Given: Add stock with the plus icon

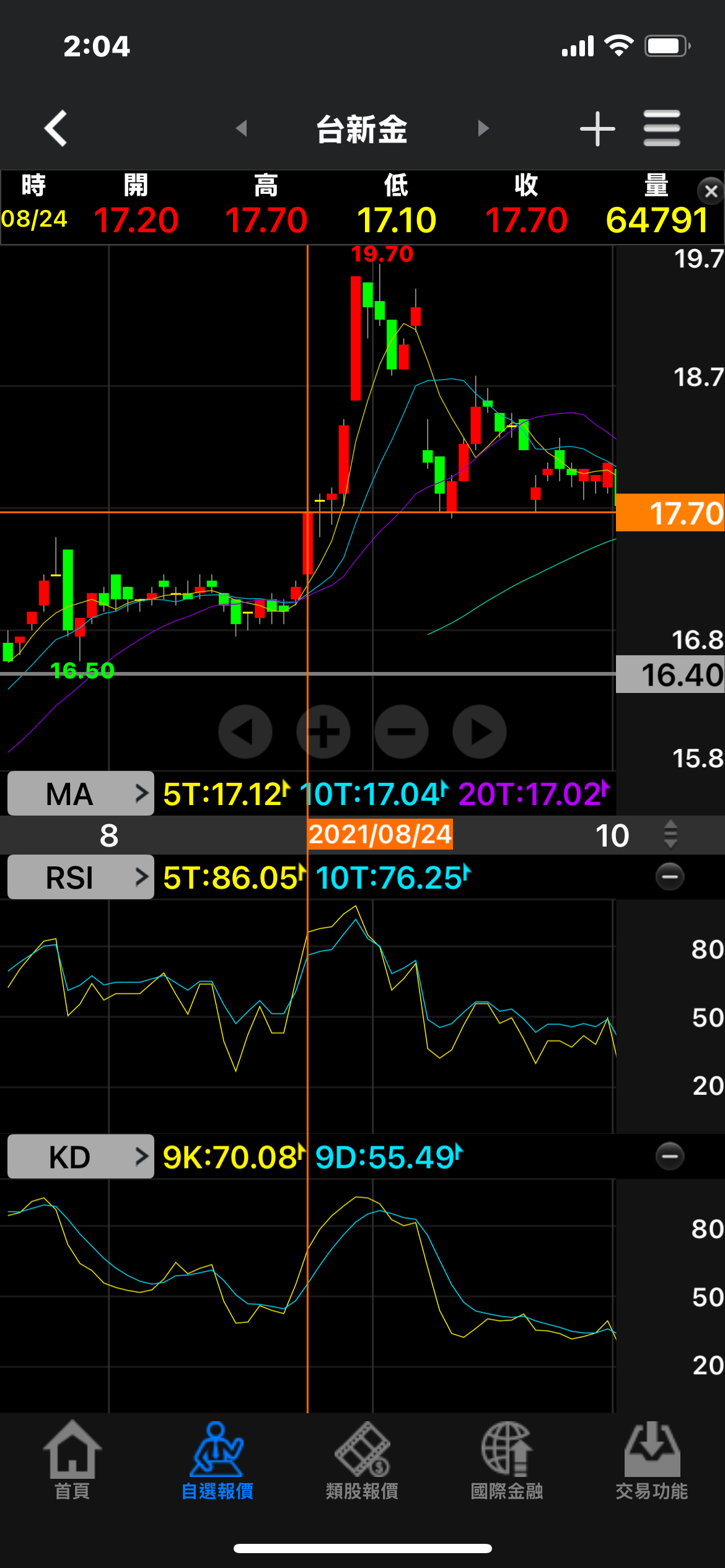Looking at the screenshot, I should (597, 128).
